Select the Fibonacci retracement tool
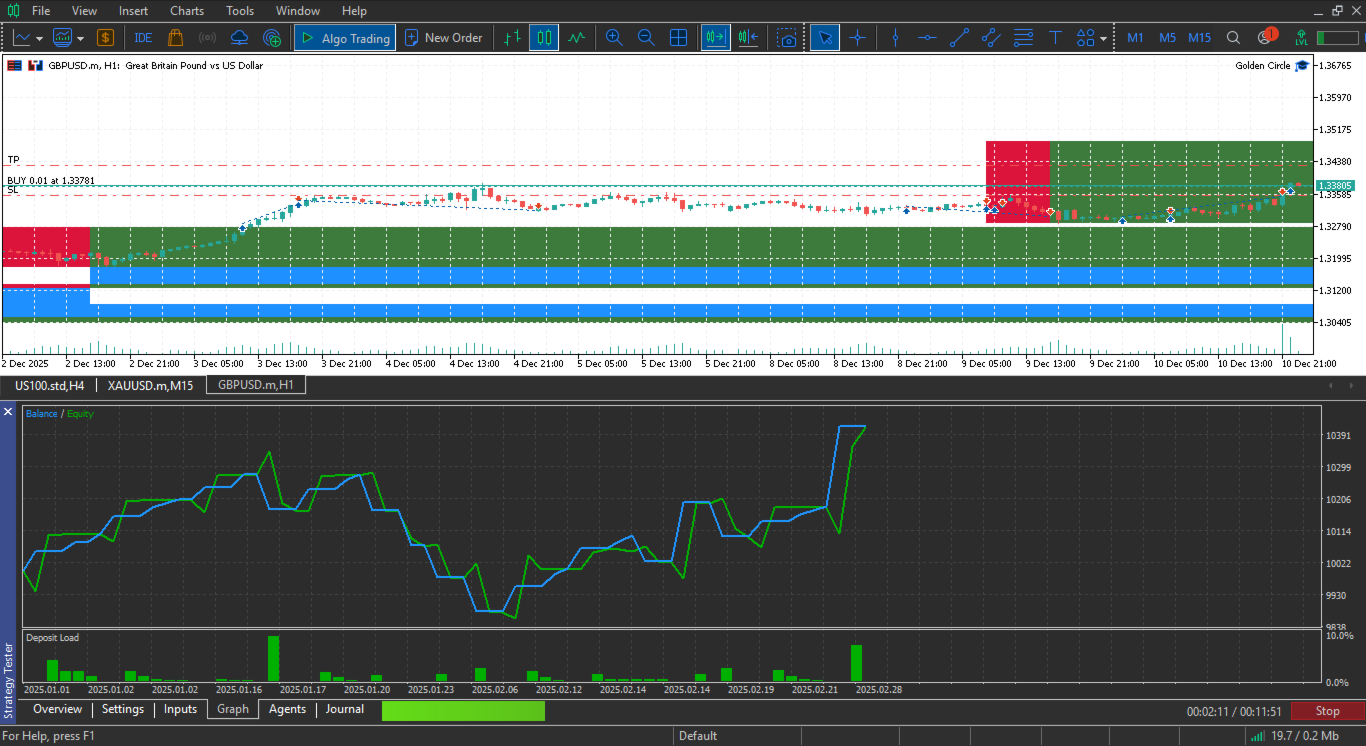The image size is (1366, 746). click(x=1023, y=38)
